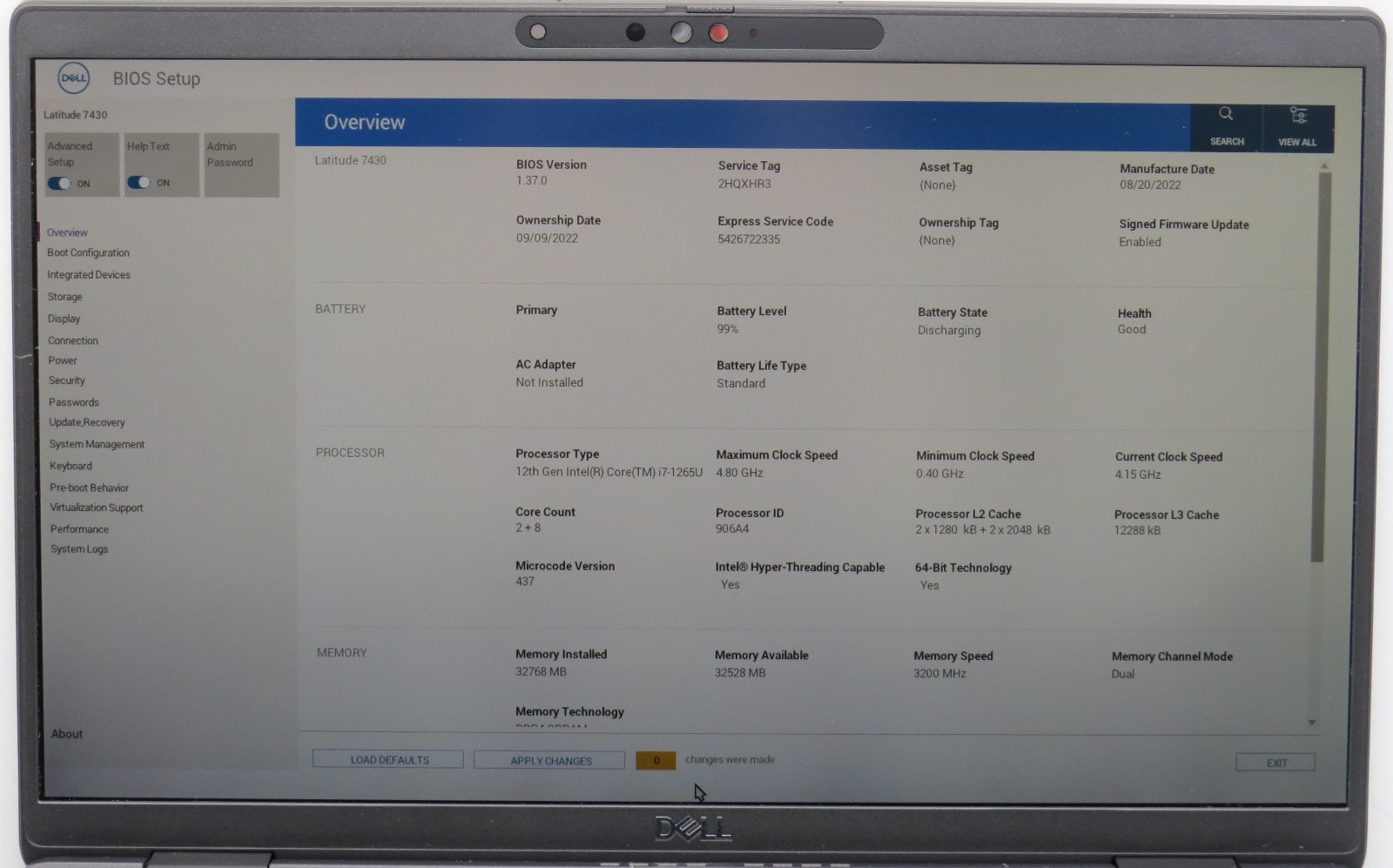Toggle the Help Text switch
The height and width of the screenshot is (868, 1393).
click(x=138, y=183)
